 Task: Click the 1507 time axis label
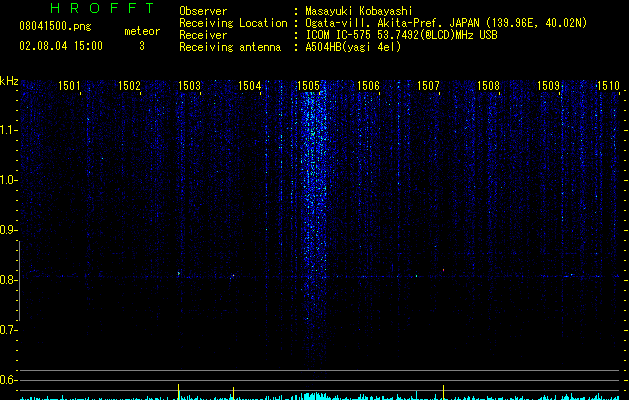(428, 85)
